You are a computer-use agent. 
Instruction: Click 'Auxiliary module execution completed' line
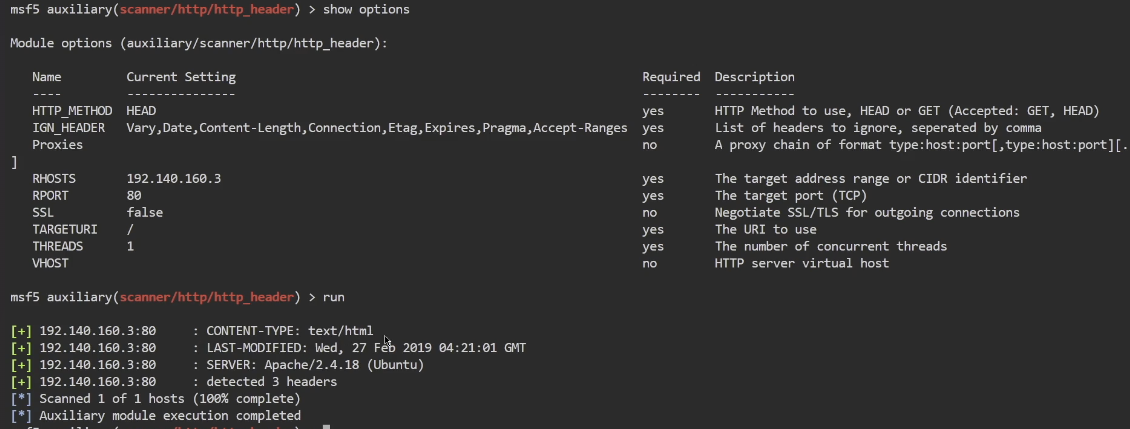tap(170, 416)
